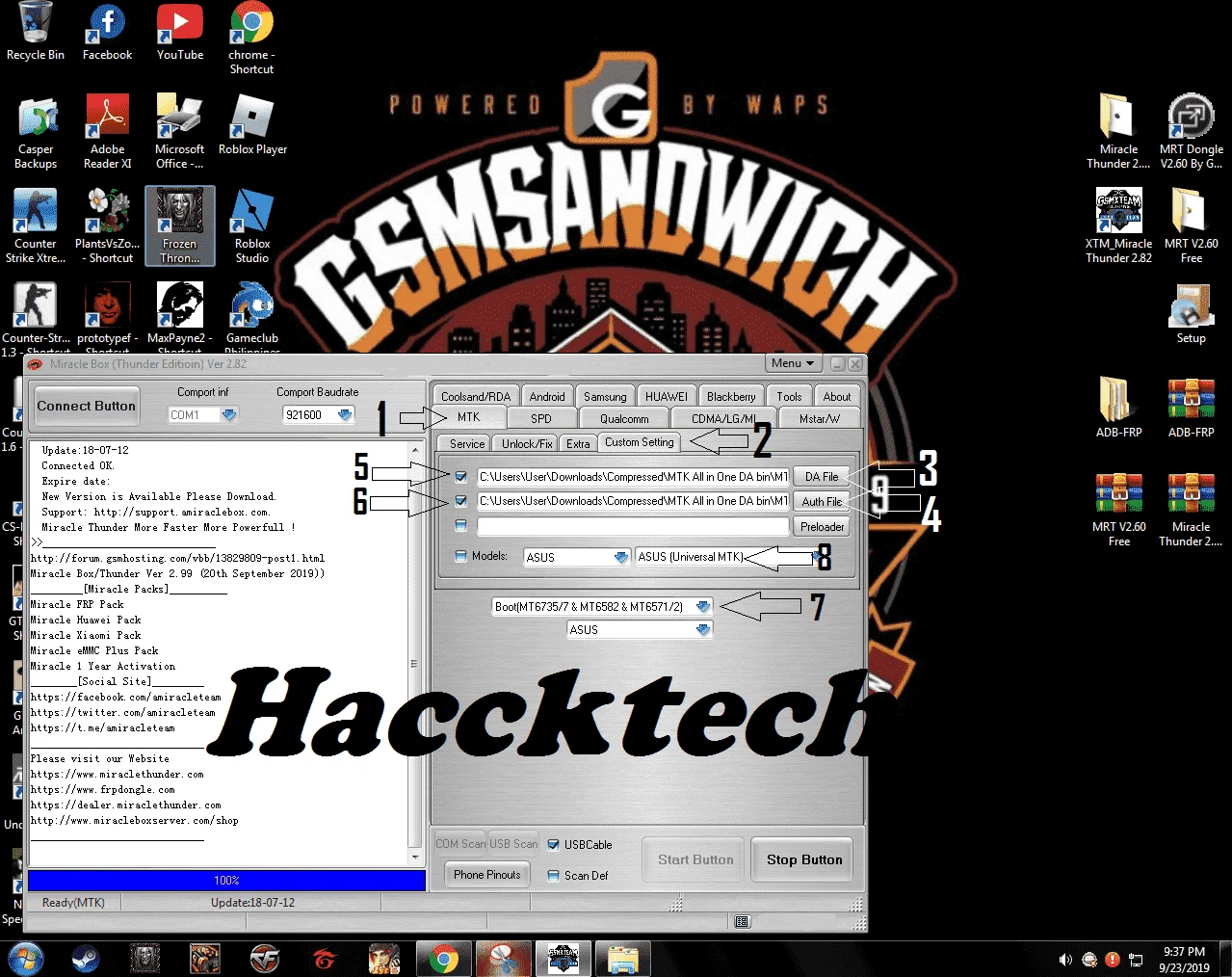Click the log panel vertical scrollbar
This screenshot has height=977, width=1232.
[x=416, y=654]
